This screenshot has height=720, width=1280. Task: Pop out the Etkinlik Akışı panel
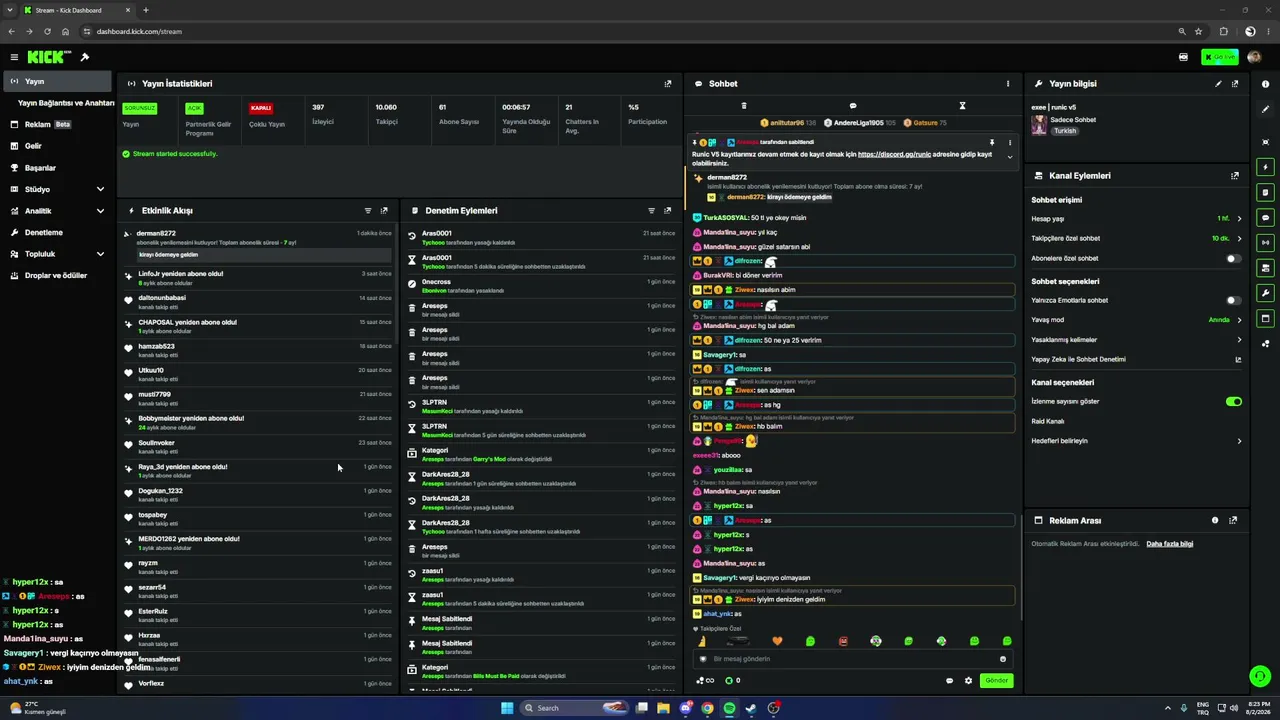[x=384, y=211]
